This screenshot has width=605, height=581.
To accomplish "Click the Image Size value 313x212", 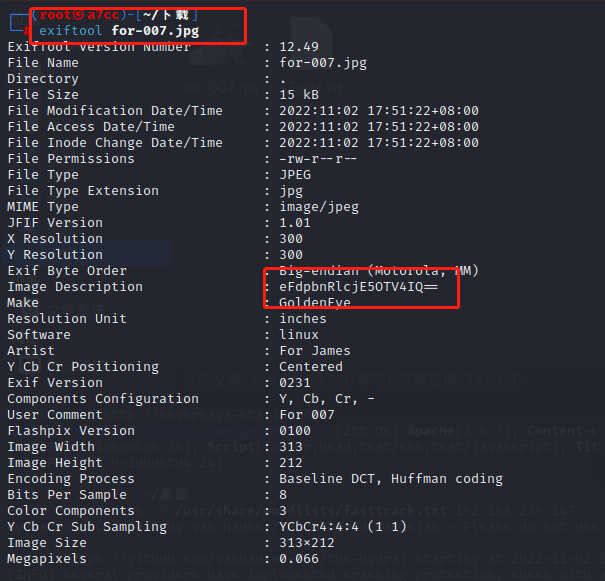I will pos(307,543).
